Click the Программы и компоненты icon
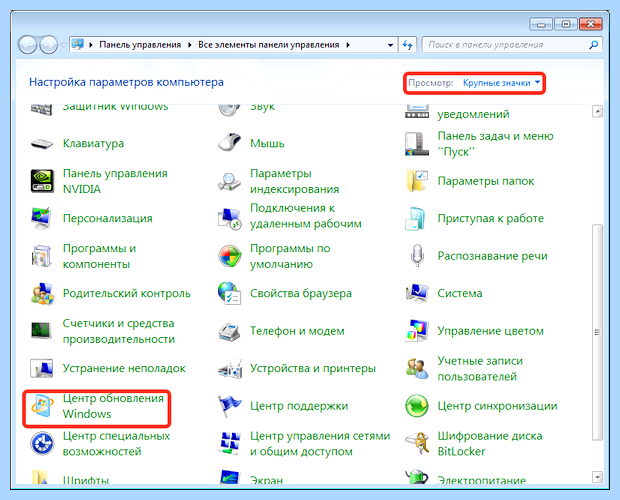This screenshot has width=620, height=500. coord(42,256)
